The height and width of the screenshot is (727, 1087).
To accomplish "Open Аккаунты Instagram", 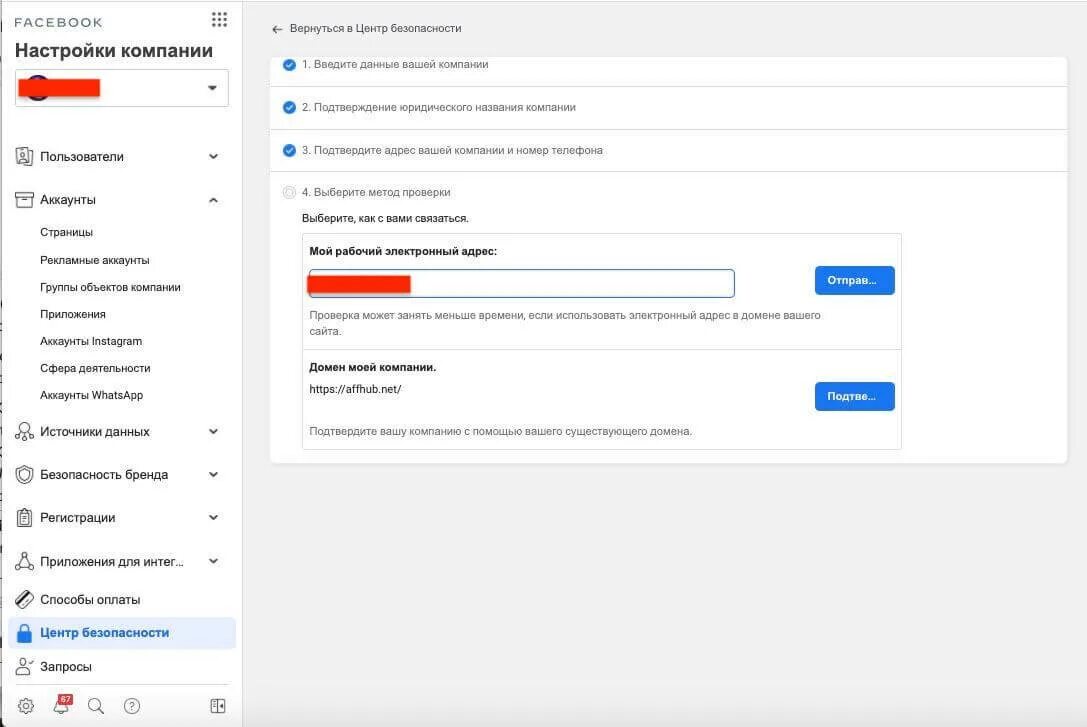I will tap(91, 341).
